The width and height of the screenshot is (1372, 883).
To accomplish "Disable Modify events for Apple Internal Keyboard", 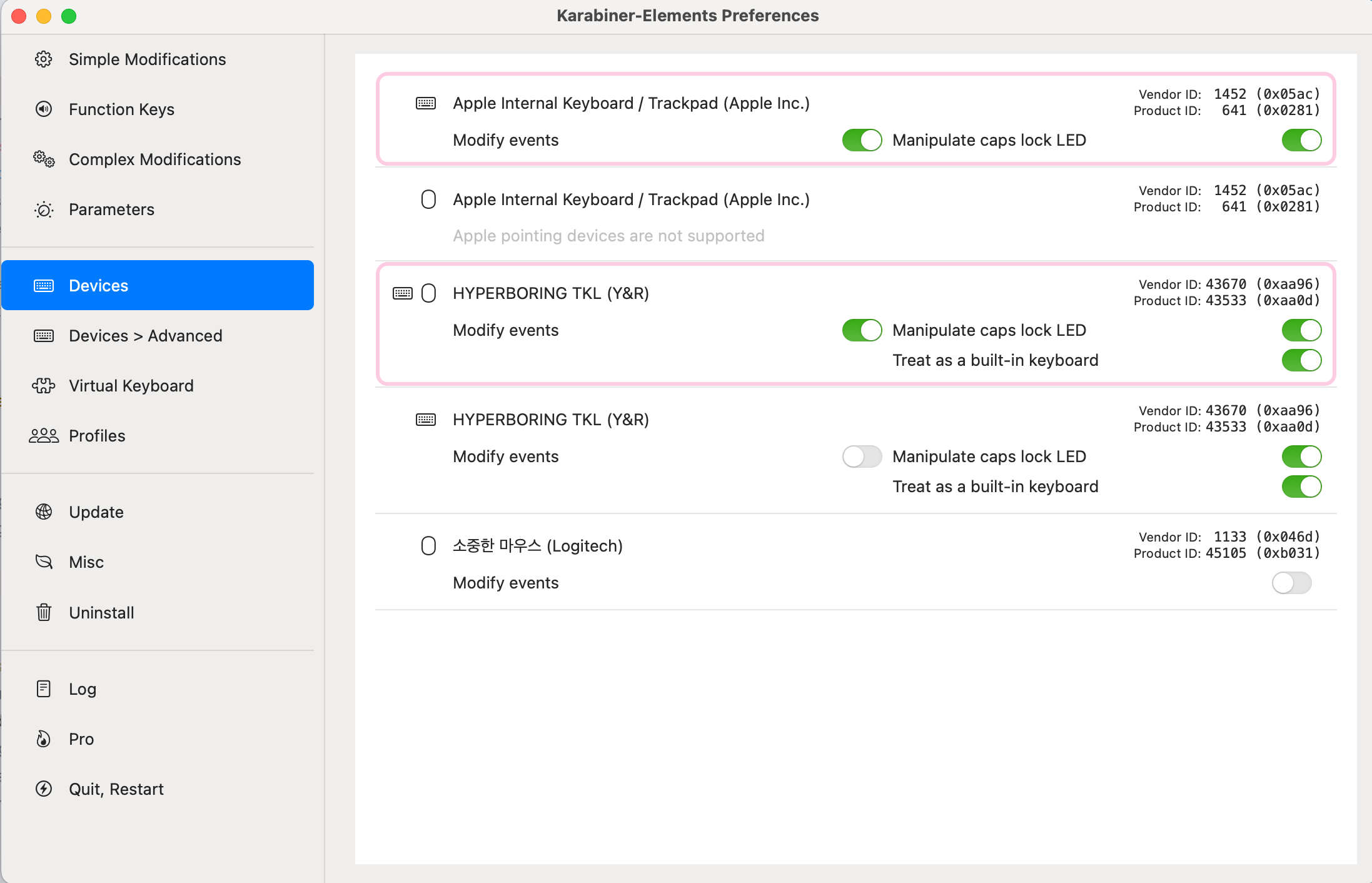I will tap(862, 140).
